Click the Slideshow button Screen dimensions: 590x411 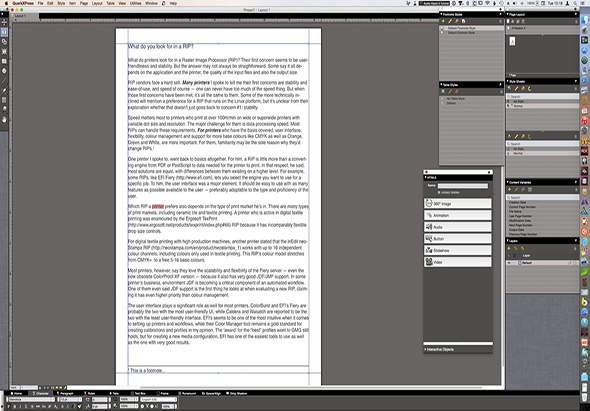tap(458, 250)
